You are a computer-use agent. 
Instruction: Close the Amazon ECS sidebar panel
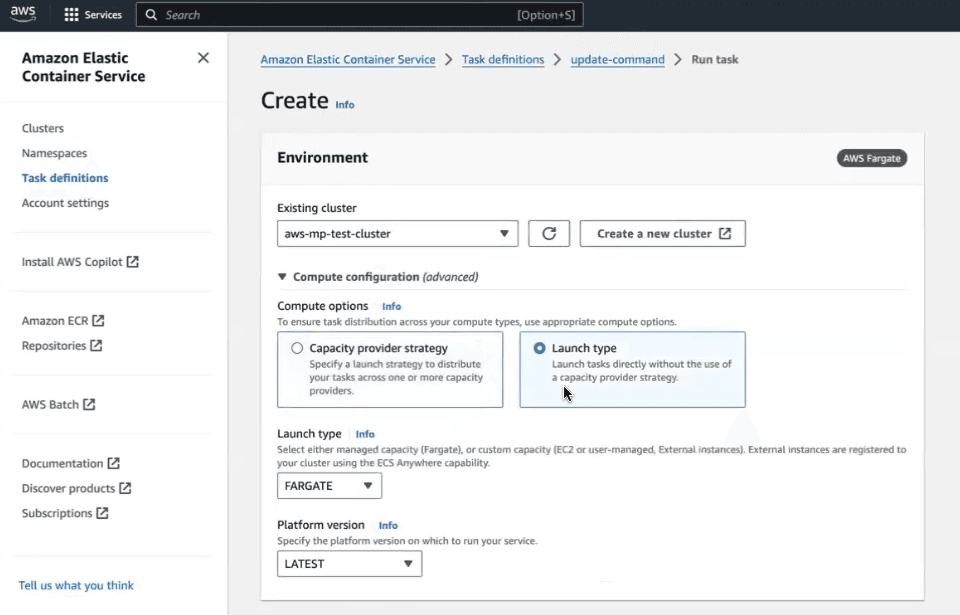(203, 58)
